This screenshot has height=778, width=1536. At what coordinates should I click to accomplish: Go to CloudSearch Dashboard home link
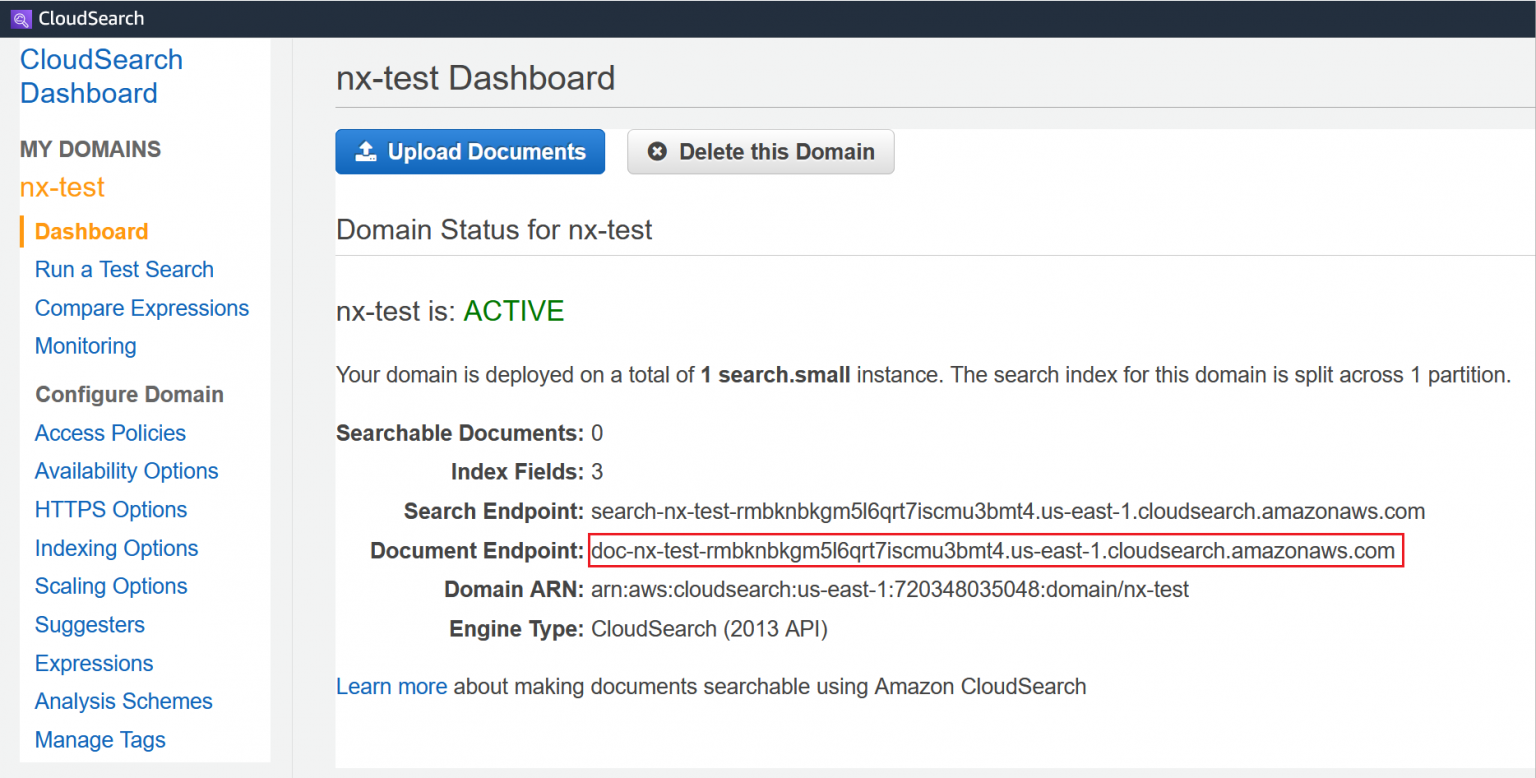[100, 76]
